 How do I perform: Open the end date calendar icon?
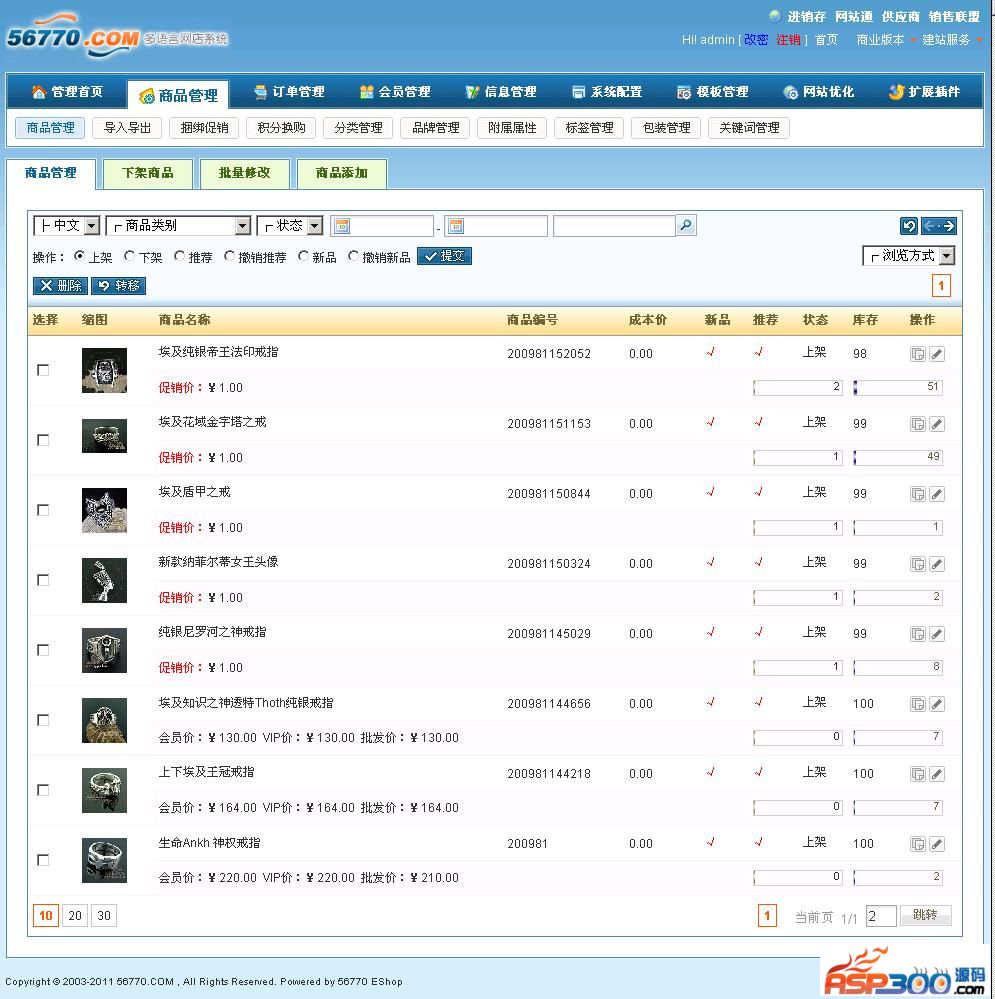pos(456,226)
